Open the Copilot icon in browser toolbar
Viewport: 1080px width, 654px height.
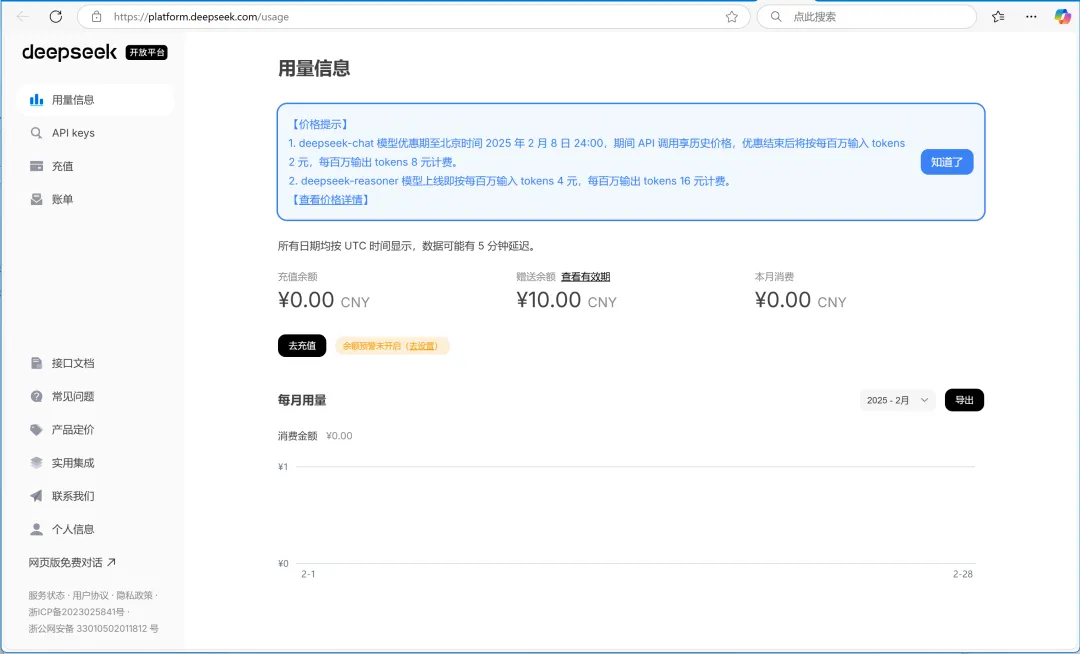[1063, 17]
